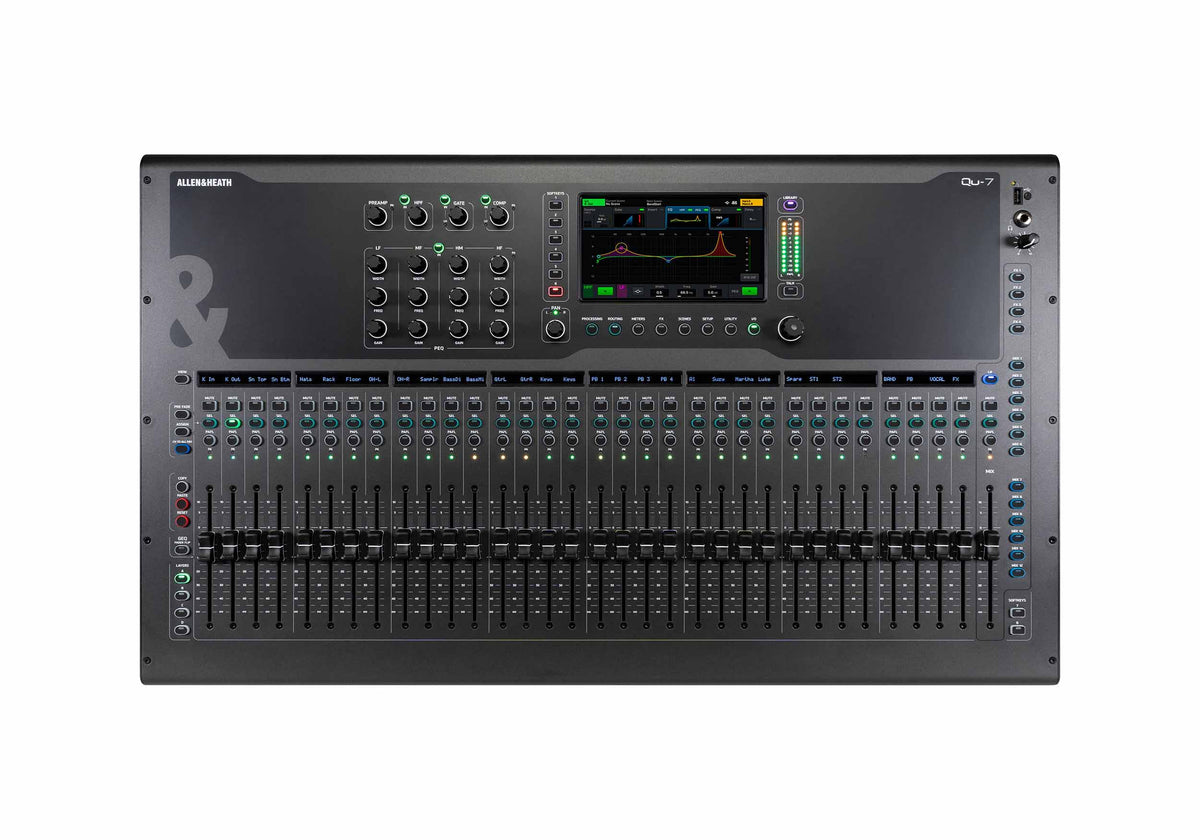Toggle the HPF In button
Image resolution: width=1200 pixels, height=840 pixels.
pos(406,199)
